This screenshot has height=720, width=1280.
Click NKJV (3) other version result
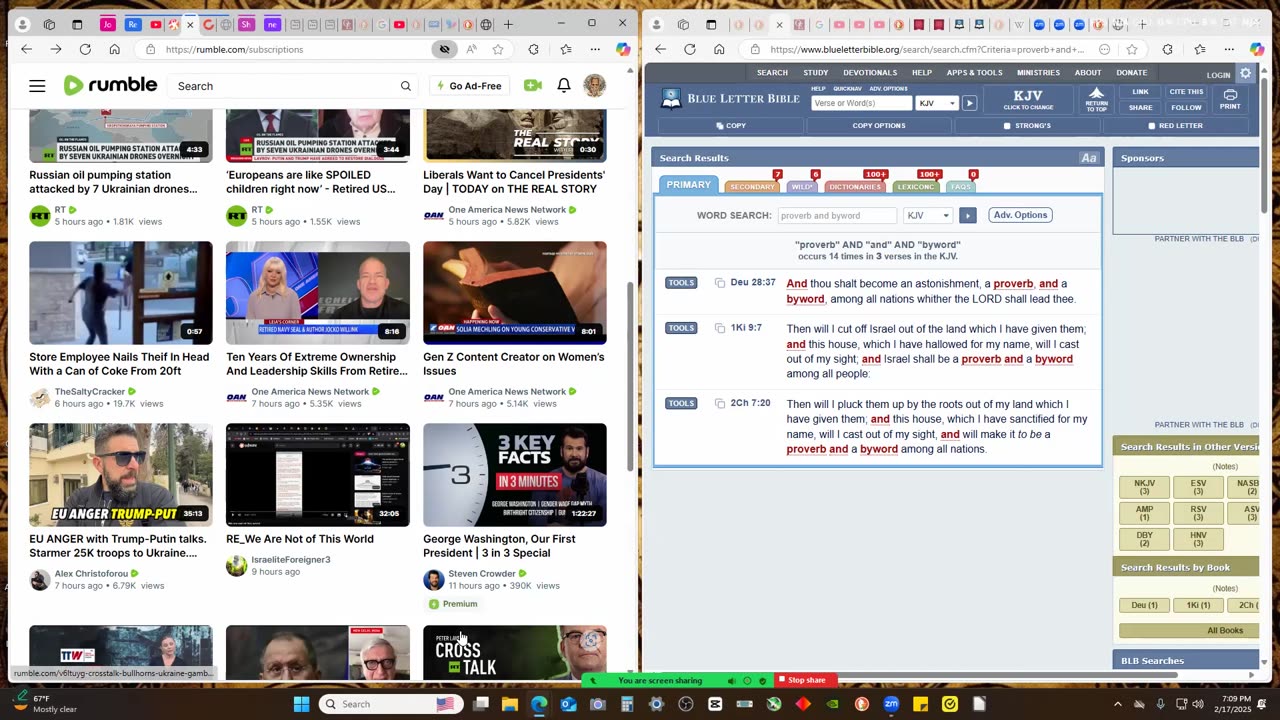1144,487
